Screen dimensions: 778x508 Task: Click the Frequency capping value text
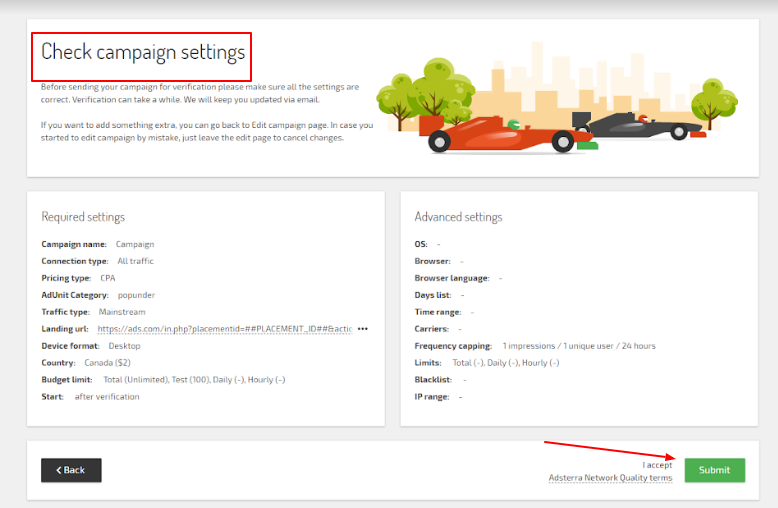579,346
